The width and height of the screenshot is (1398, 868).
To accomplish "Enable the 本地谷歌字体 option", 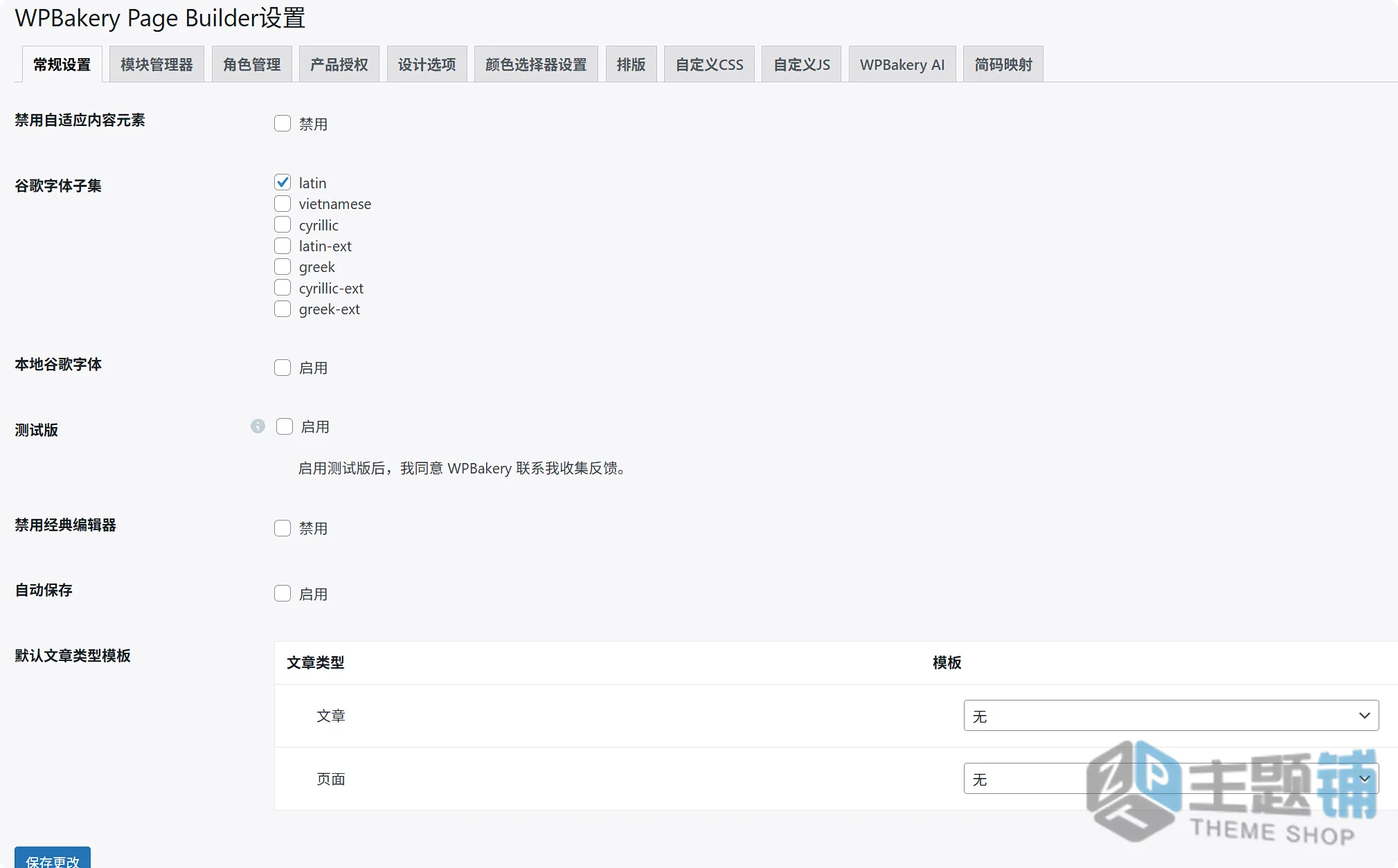I will click(283, 368).
